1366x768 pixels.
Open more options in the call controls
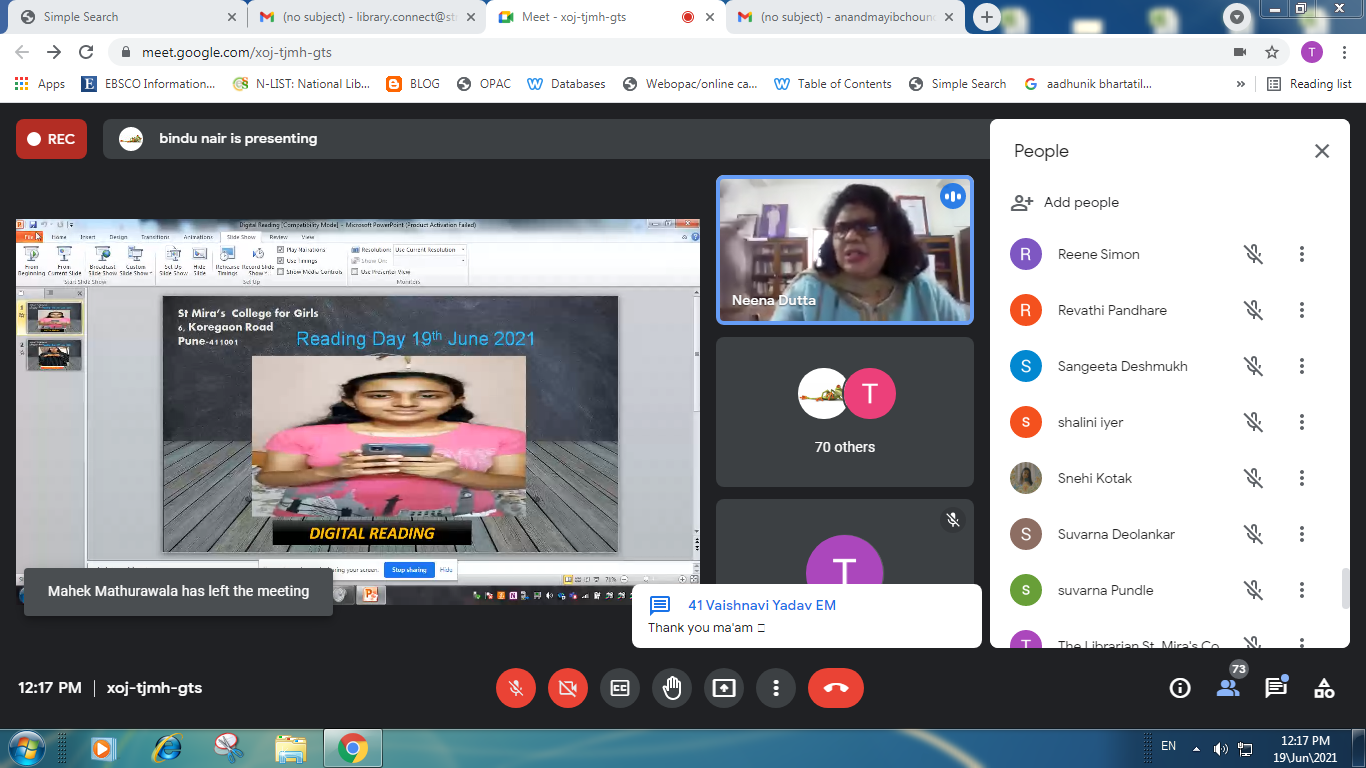[775, 688]
